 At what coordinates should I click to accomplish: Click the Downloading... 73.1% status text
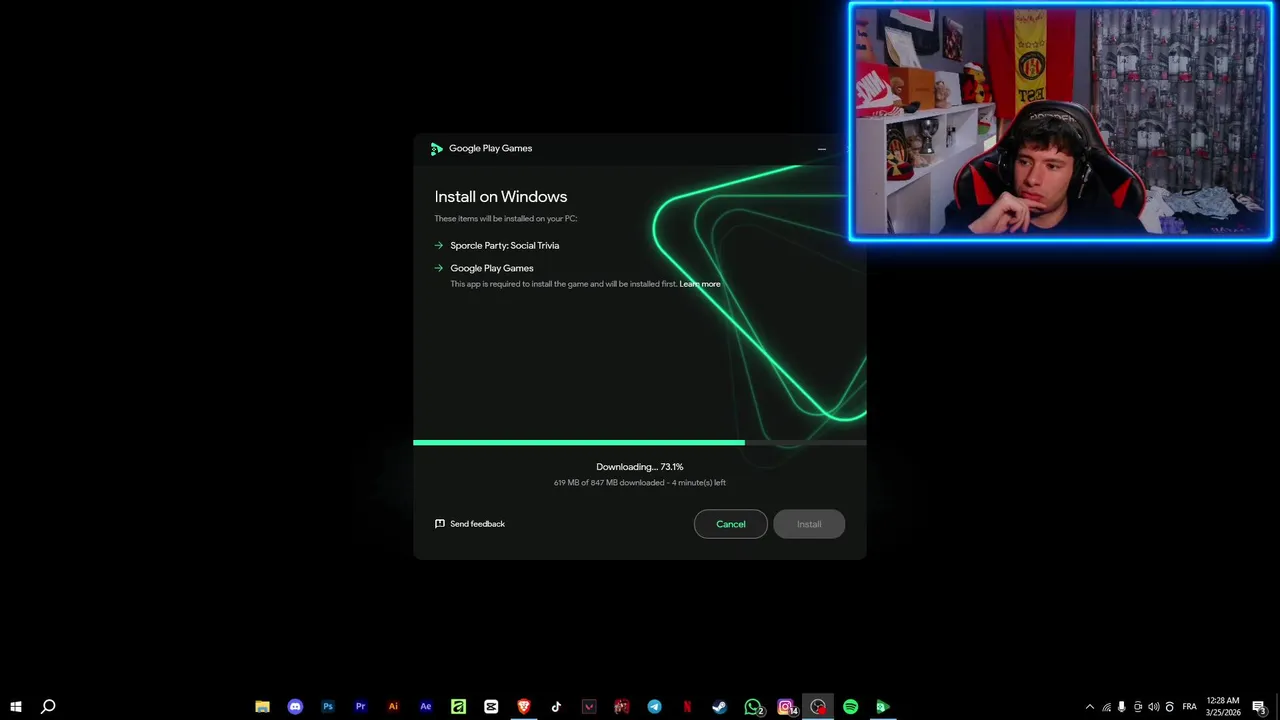point(640,467)
